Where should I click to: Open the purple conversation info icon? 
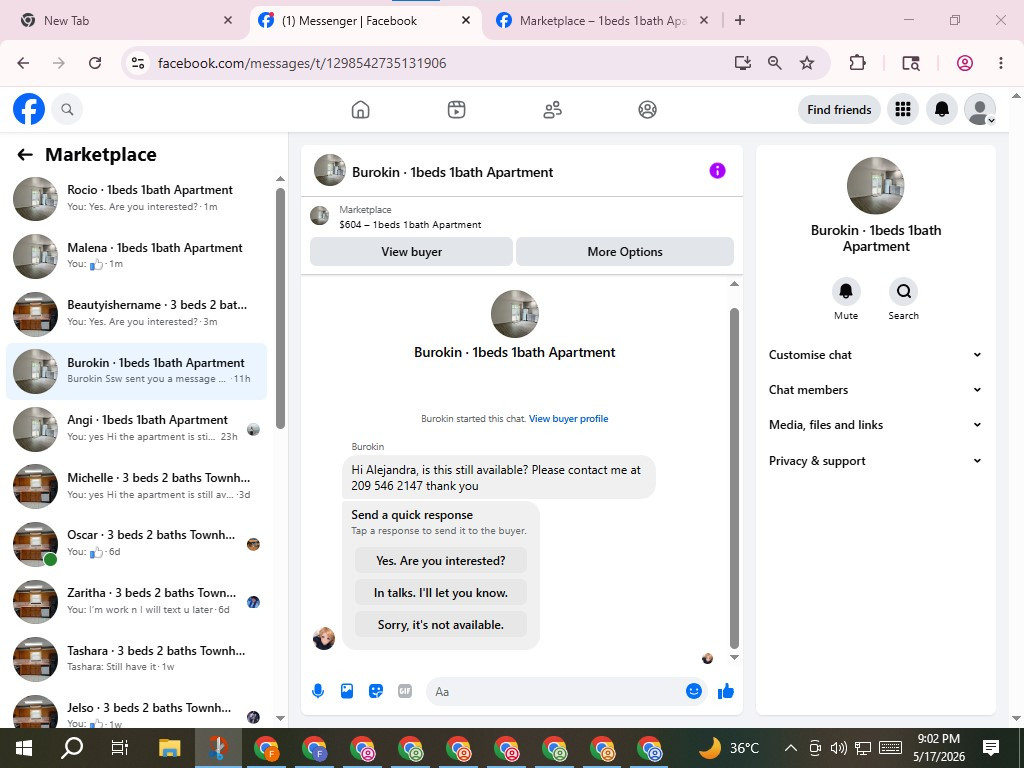[717, 171]
